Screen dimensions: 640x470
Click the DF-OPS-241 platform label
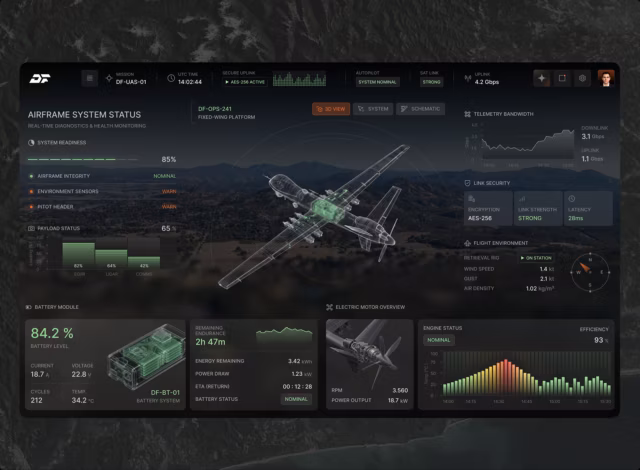coord(215,109)
